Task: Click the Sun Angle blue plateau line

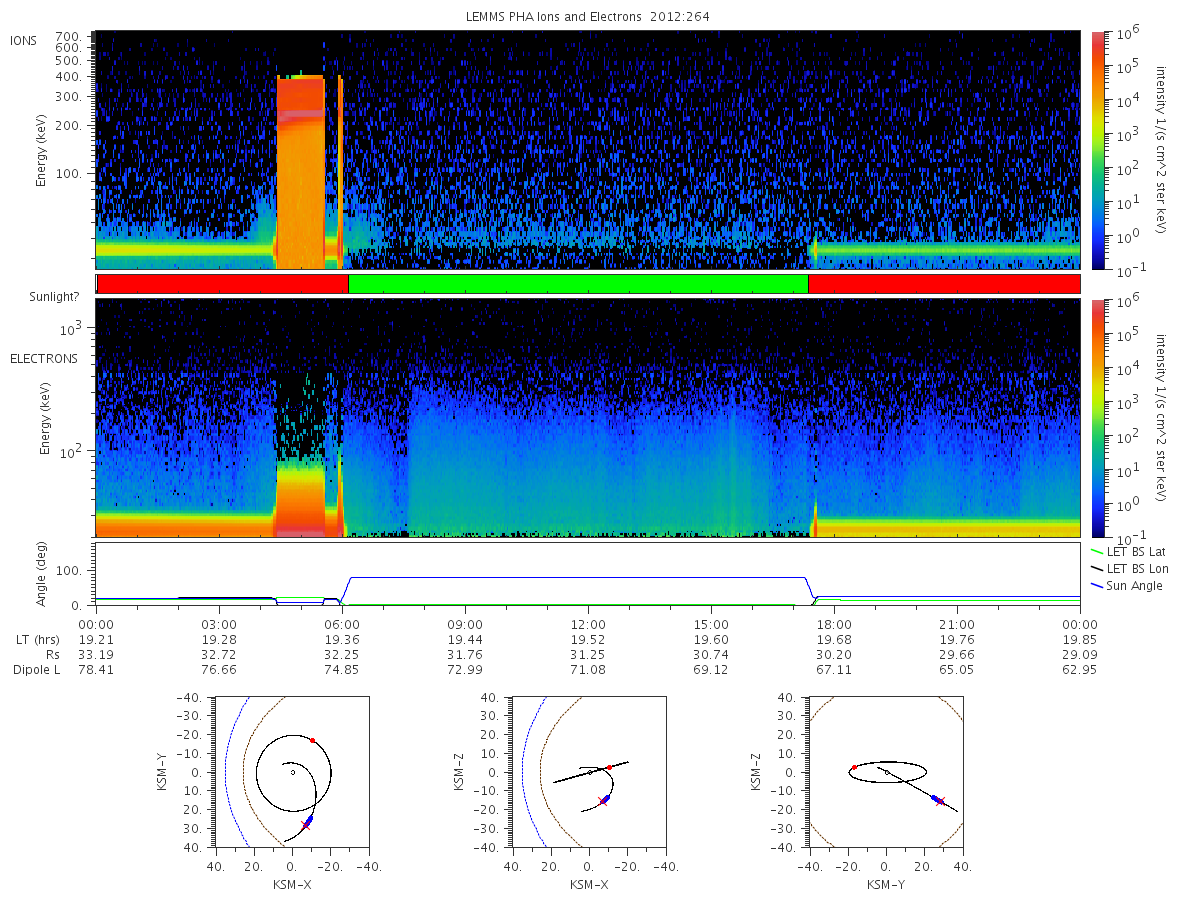Action: click(x=578, y=577)
